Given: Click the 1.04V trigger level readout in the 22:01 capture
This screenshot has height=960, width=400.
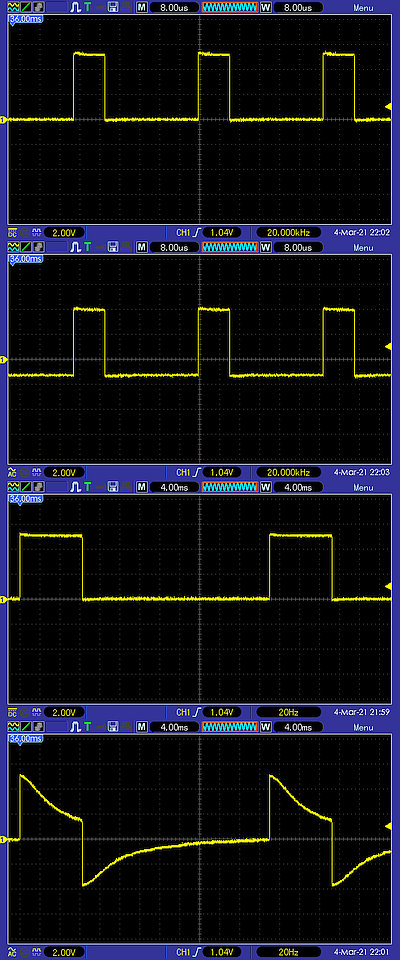Looking at the screenshot, I should [222, 953].
